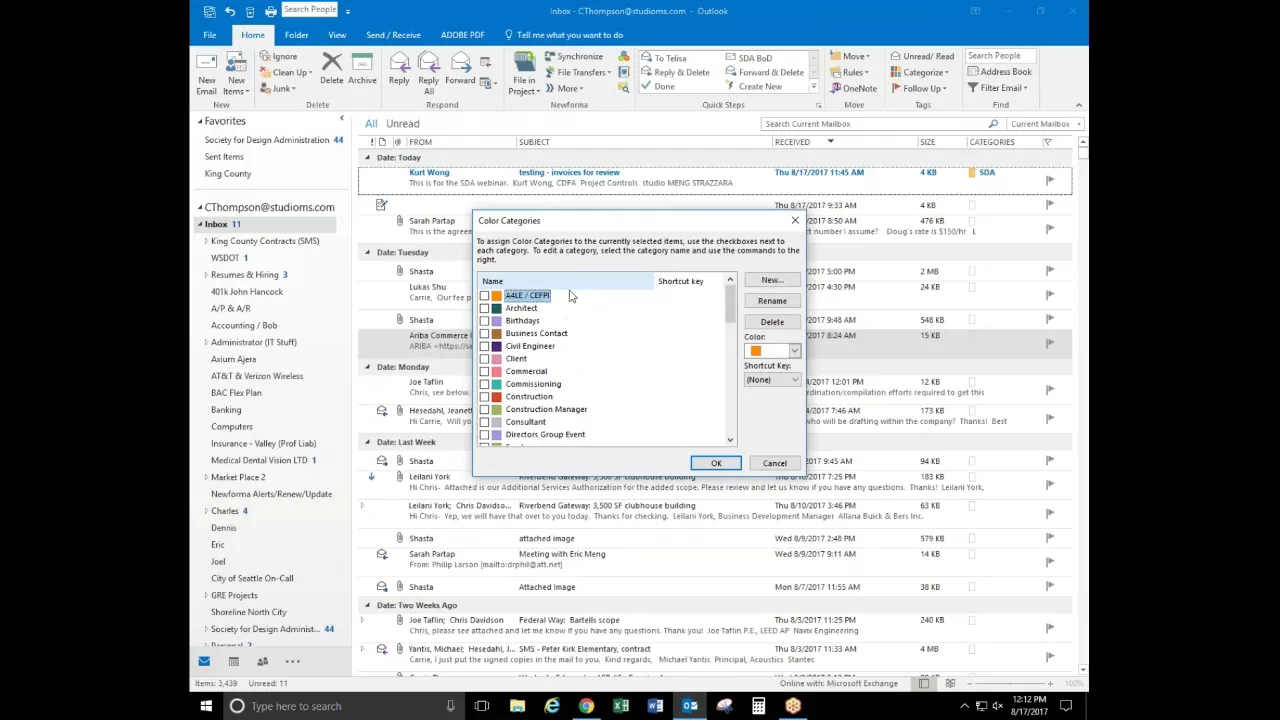Click the Mail icon in bottom navigation
This screenshot has width=1280, height=720.
[x=204, y=661]
